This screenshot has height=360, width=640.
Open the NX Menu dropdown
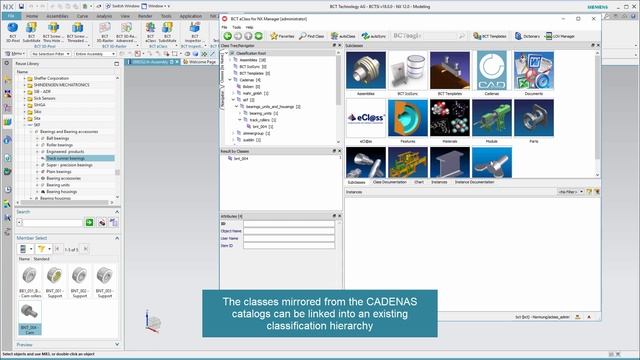pos(16,54)
